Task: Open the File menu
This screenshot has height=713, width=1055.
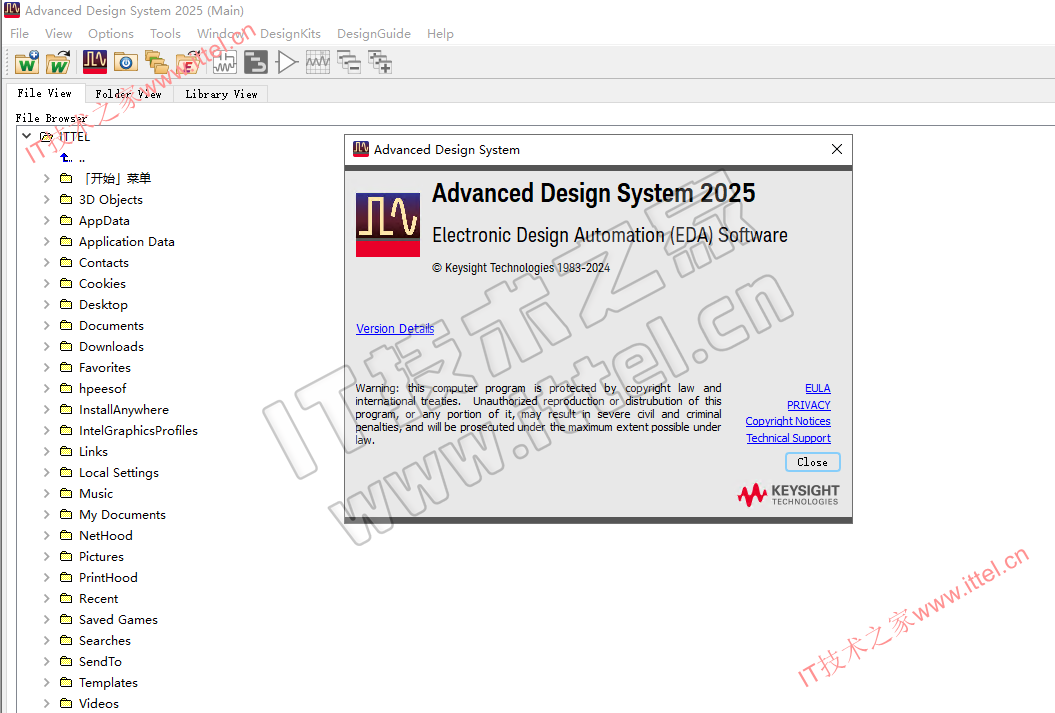Action: click(x=20, y=34)
